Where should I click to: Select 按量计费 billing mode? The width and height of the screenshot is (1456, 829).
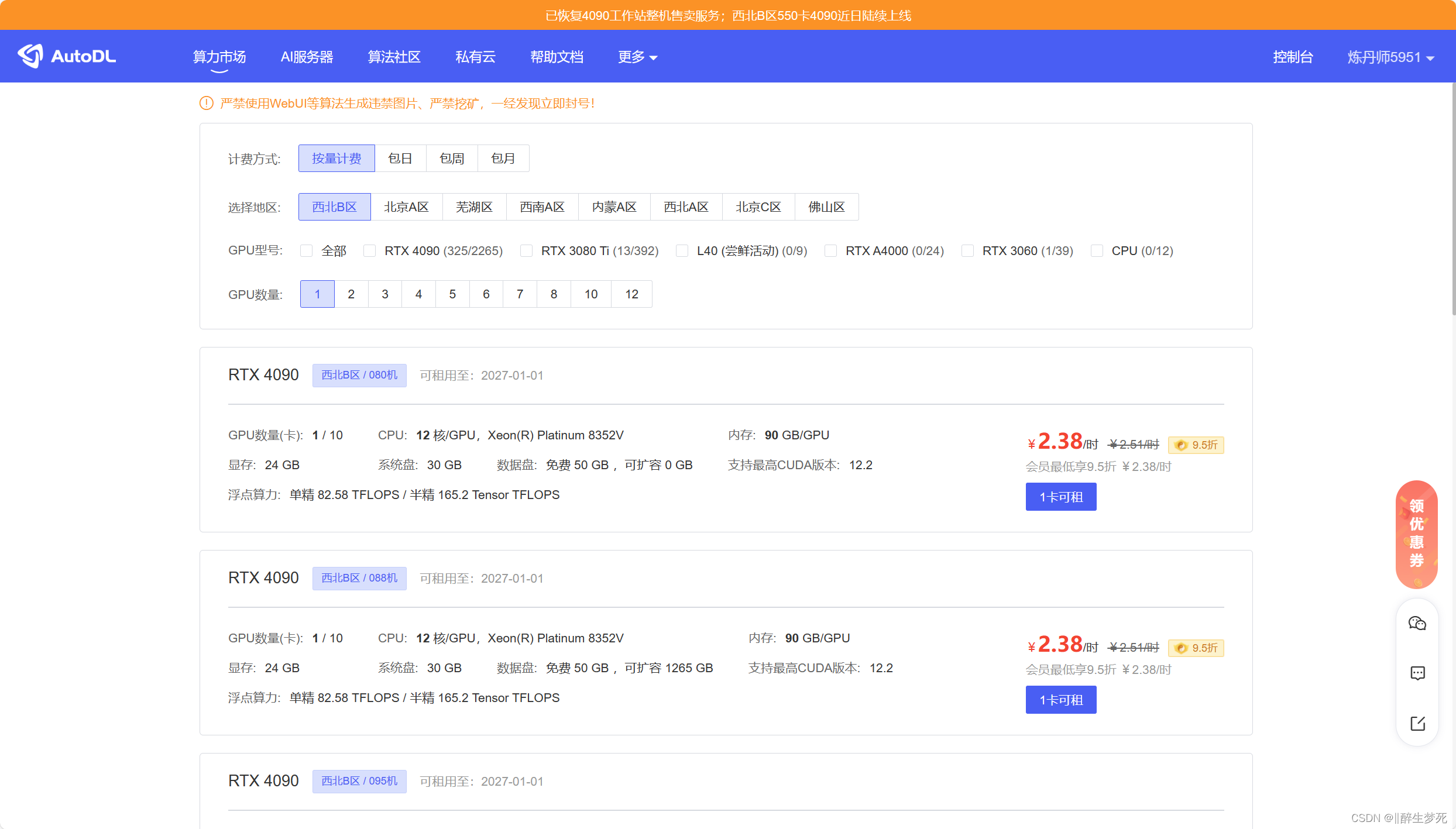click(x=336, y=159)
